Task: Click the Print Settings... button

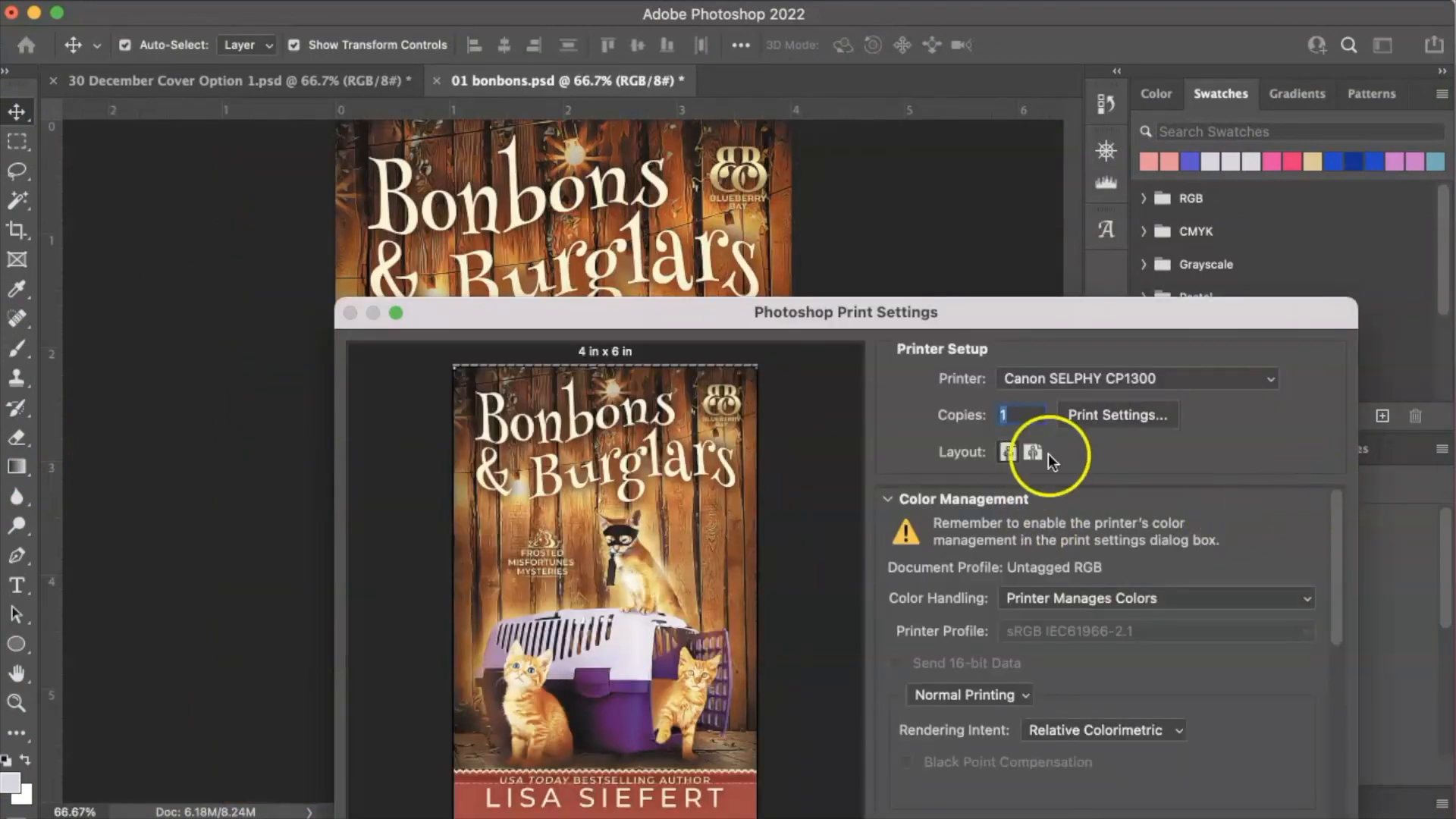Action: 1117,415
